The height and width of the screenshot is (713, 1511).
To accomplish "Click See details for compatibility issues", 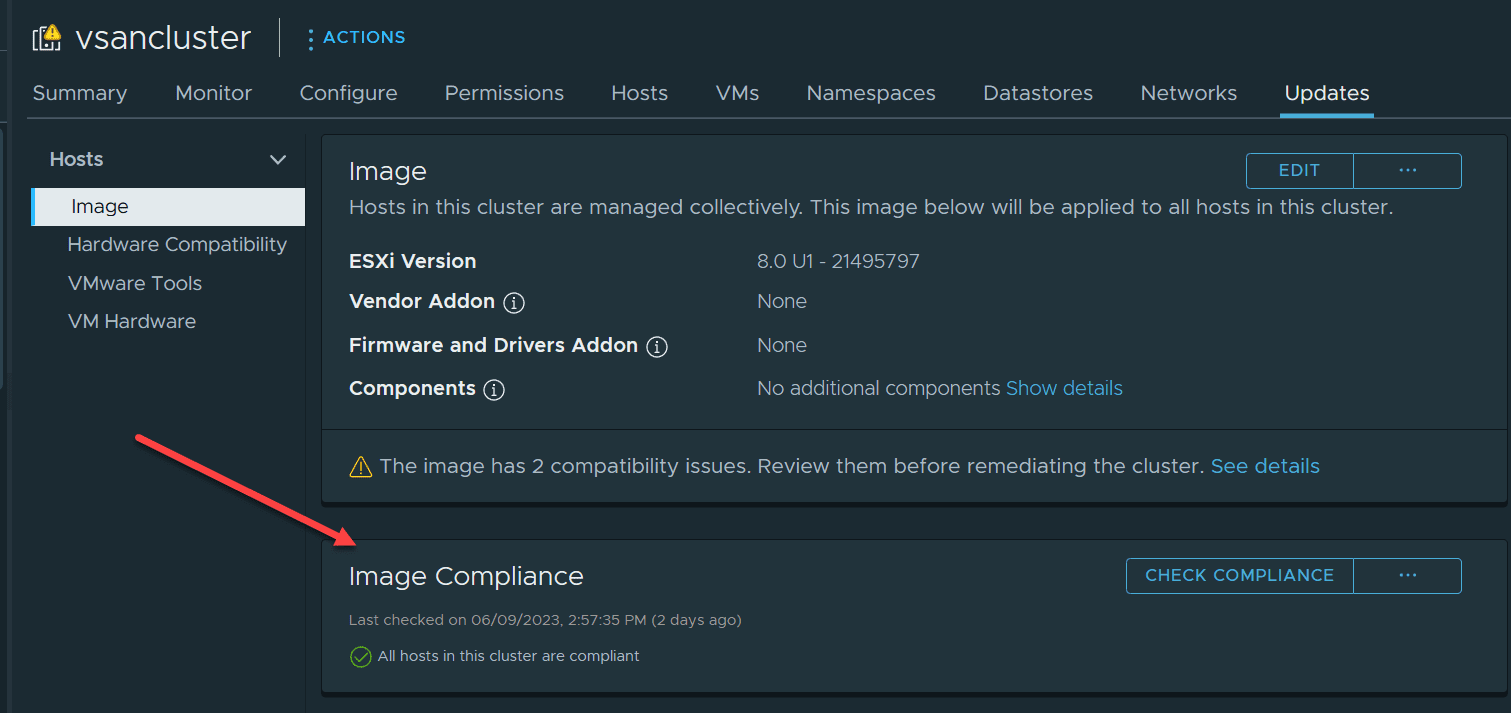I will click(x=1265, y=466).
